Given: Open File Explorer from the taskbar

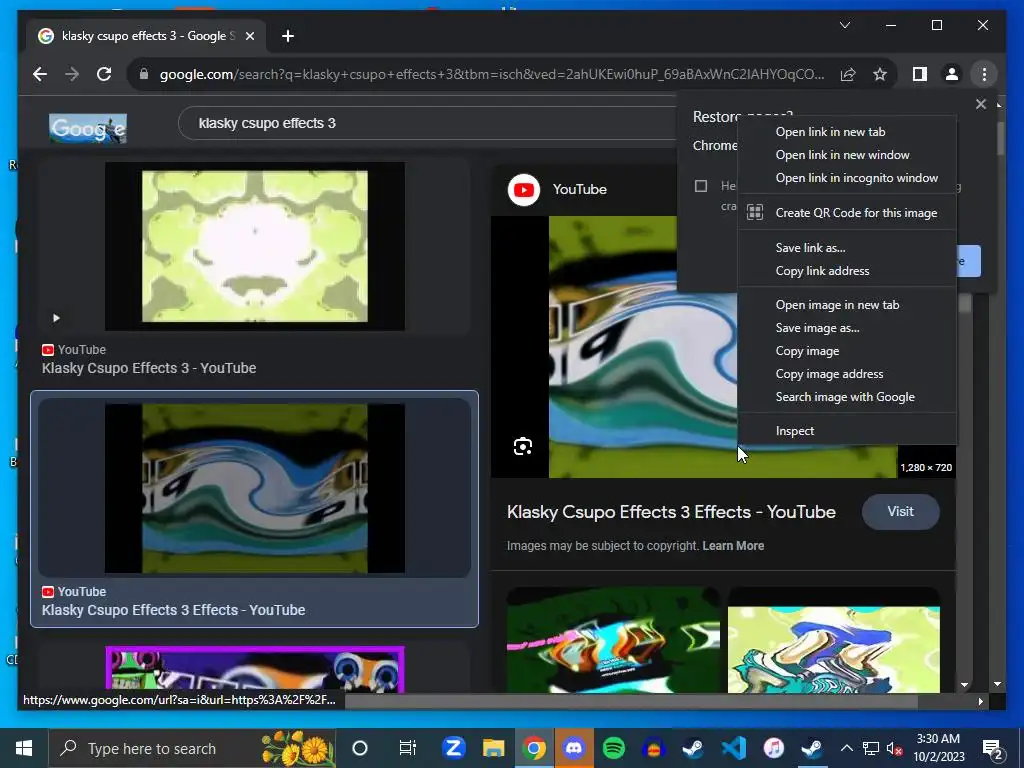Looking at the screenshot, I should pyautogui.click(x=494, y=748).
